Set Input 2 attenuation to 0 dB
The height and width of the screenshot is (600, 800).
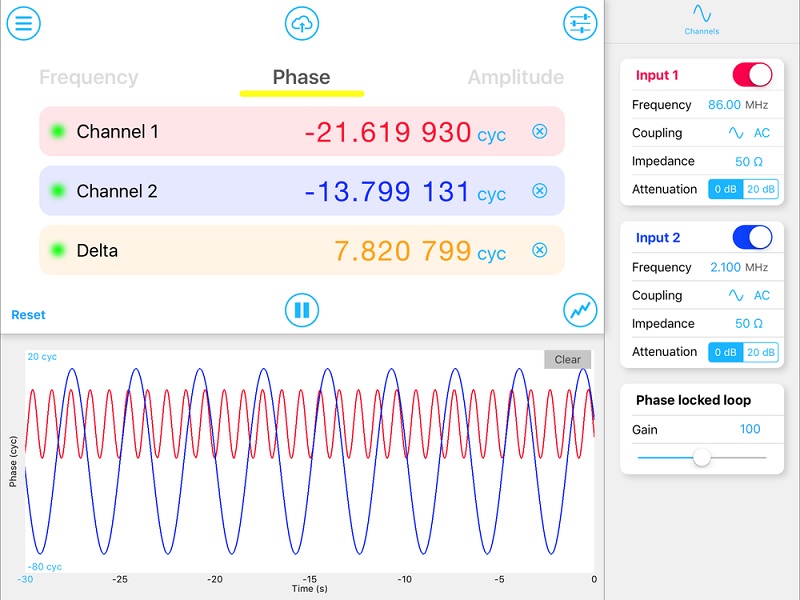point(726,352)
